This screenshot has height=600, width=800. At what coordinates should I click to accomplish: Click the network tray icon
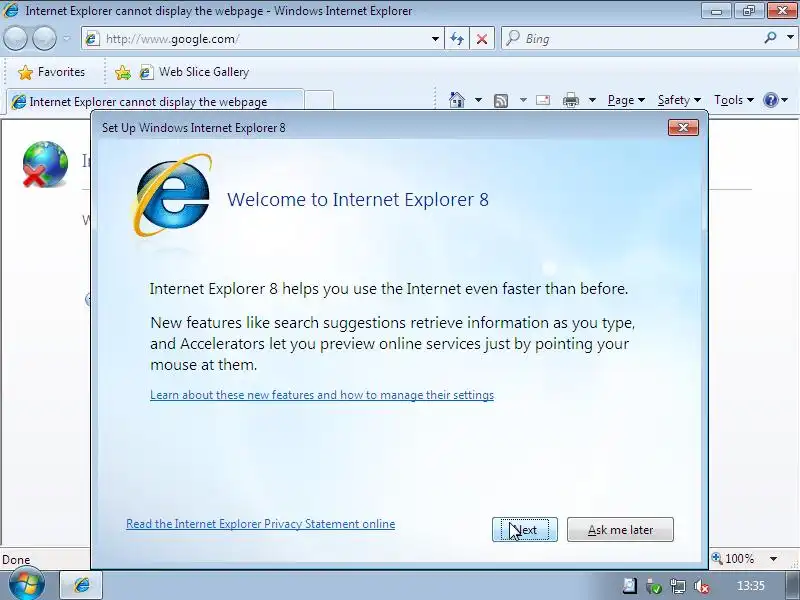(x=678, y=586)
